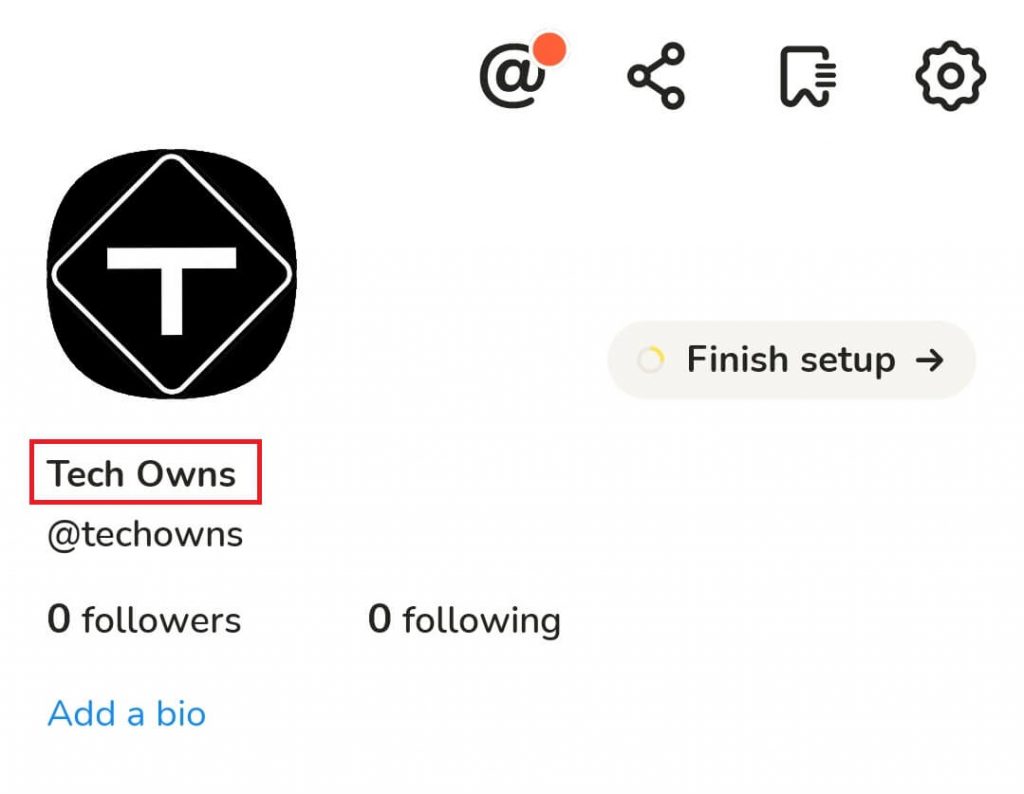View the 0 following list
The height and width of the screenshot is (794, 1024).
coord(464,620)
